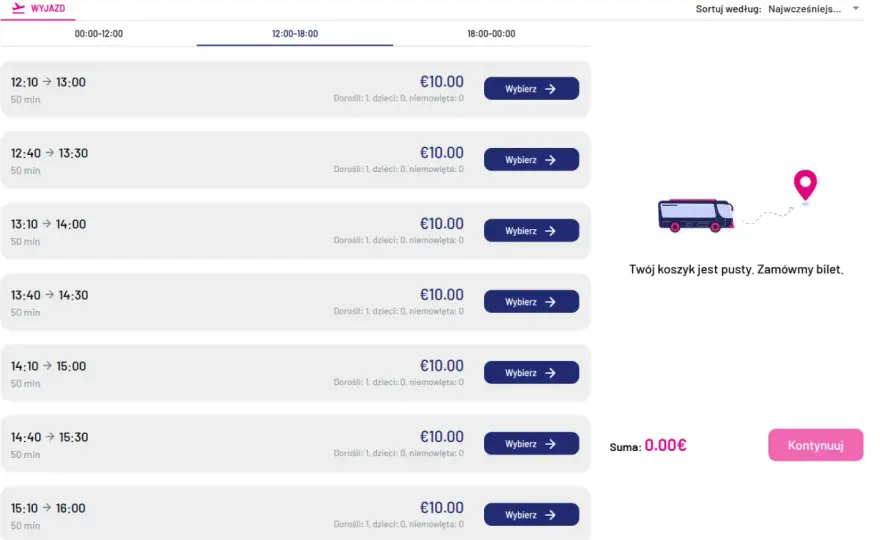Click the pink Kontynuuj button
The height and width of the screenshot is (540, 880).
click(x=815, y=445)
